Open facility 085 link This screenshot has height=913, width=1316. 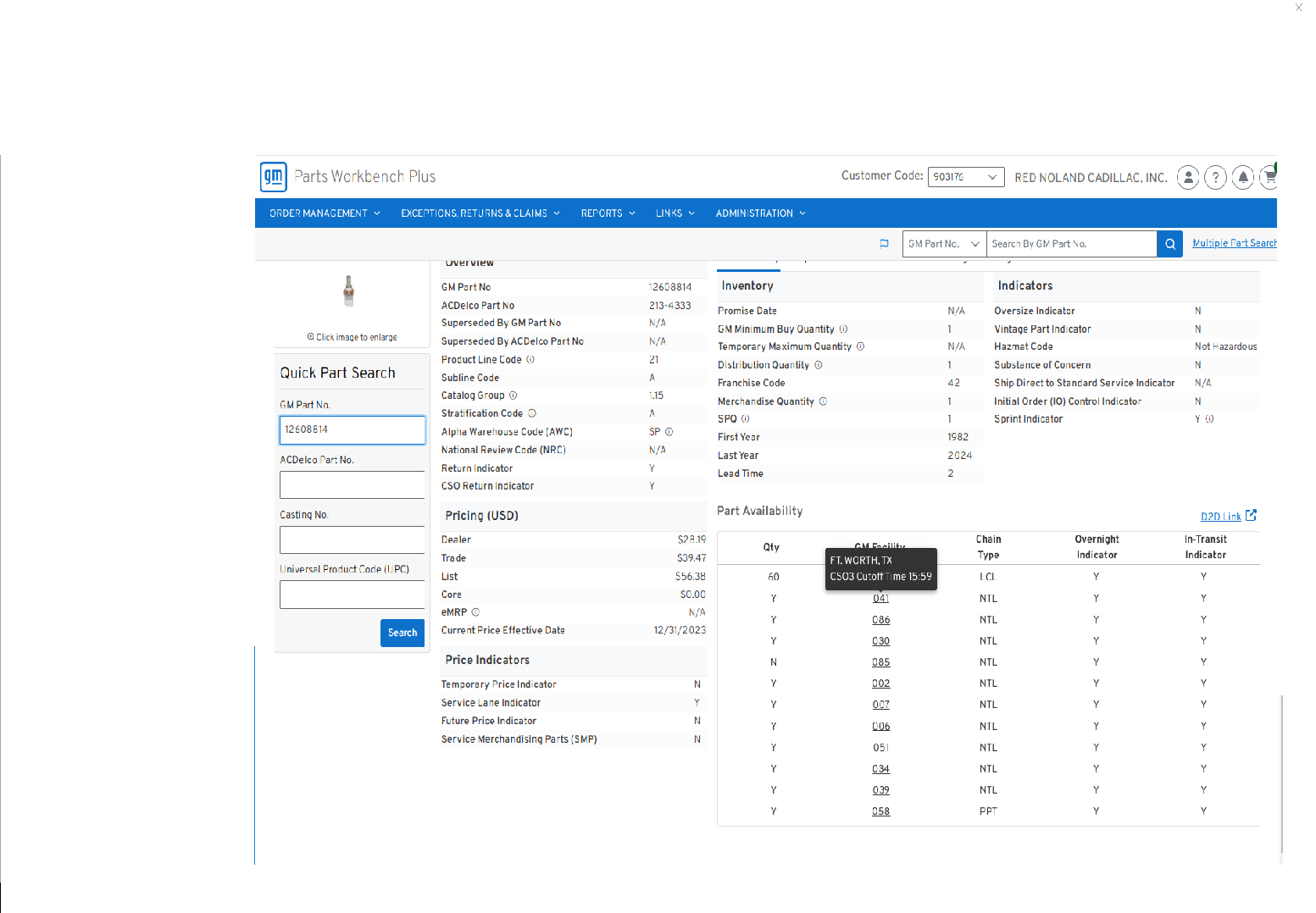click(x=881, y=662)
